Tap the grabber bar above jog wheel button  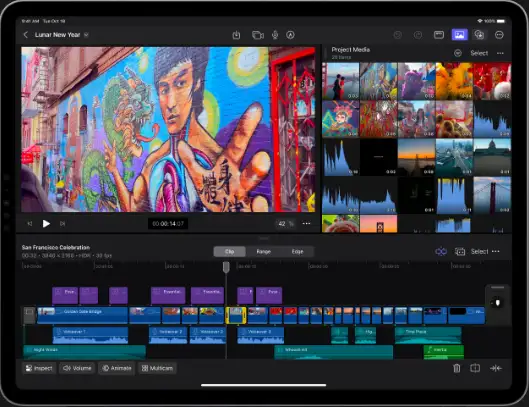coord(497,288)
